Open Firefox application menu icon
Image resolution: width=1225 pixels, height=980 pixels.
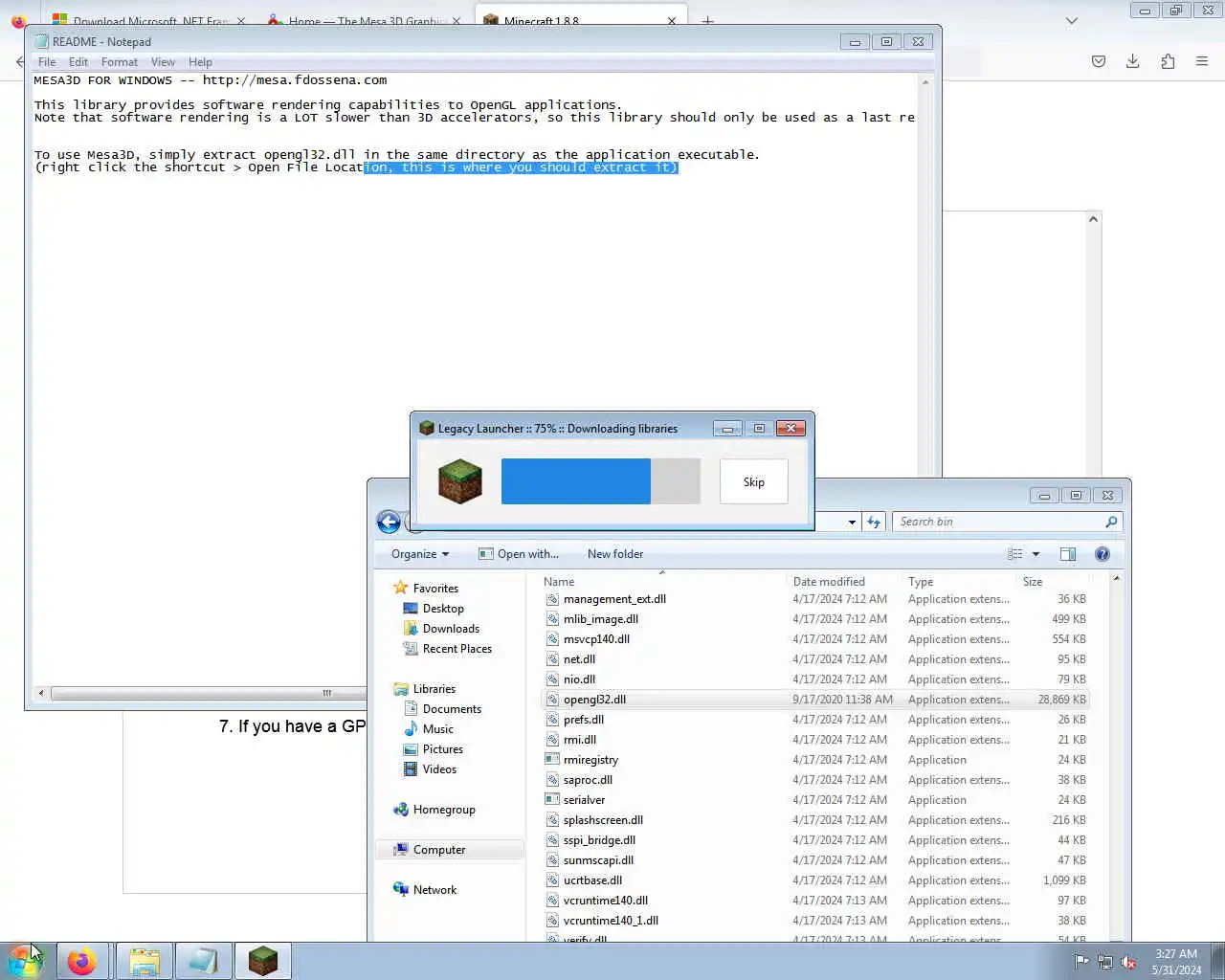[x=1202, y=61]
